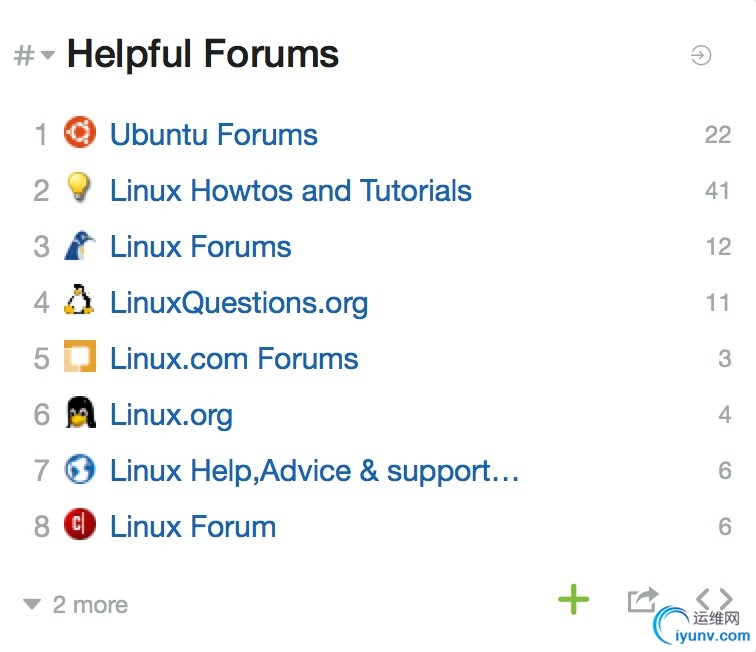Open the Ubuntu Forums link
This screenshot has height=652, width=756.
tap(213, 135)
